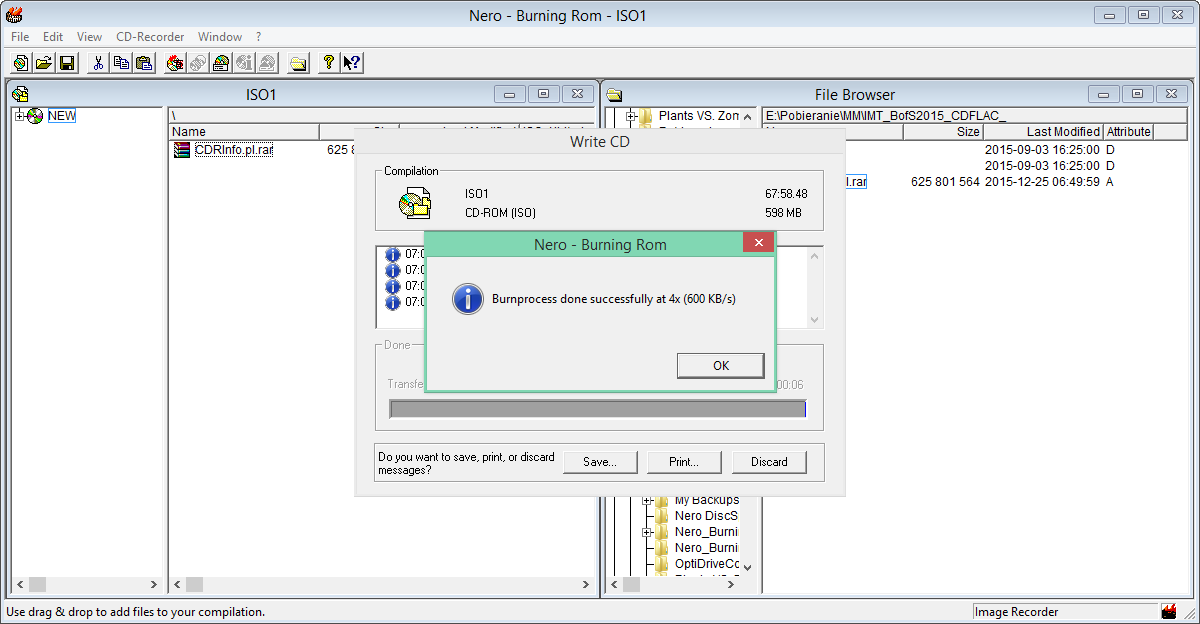The image size is (1200, 624).
Task: Maximize the File Browser window
Action: pyautogui.click(x=1137, y=94)
